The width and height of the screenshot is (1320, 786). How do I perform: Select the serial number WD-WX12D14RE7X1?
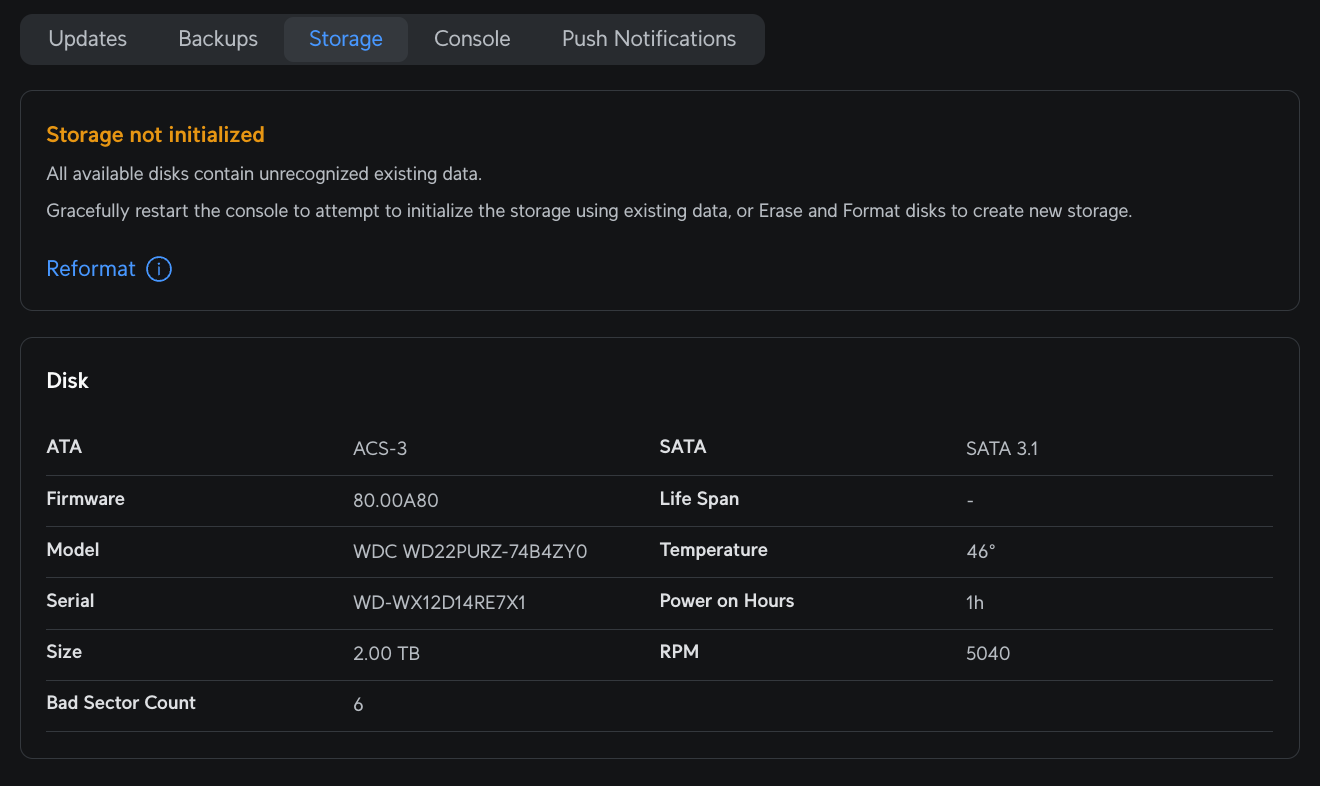[439, 603]
